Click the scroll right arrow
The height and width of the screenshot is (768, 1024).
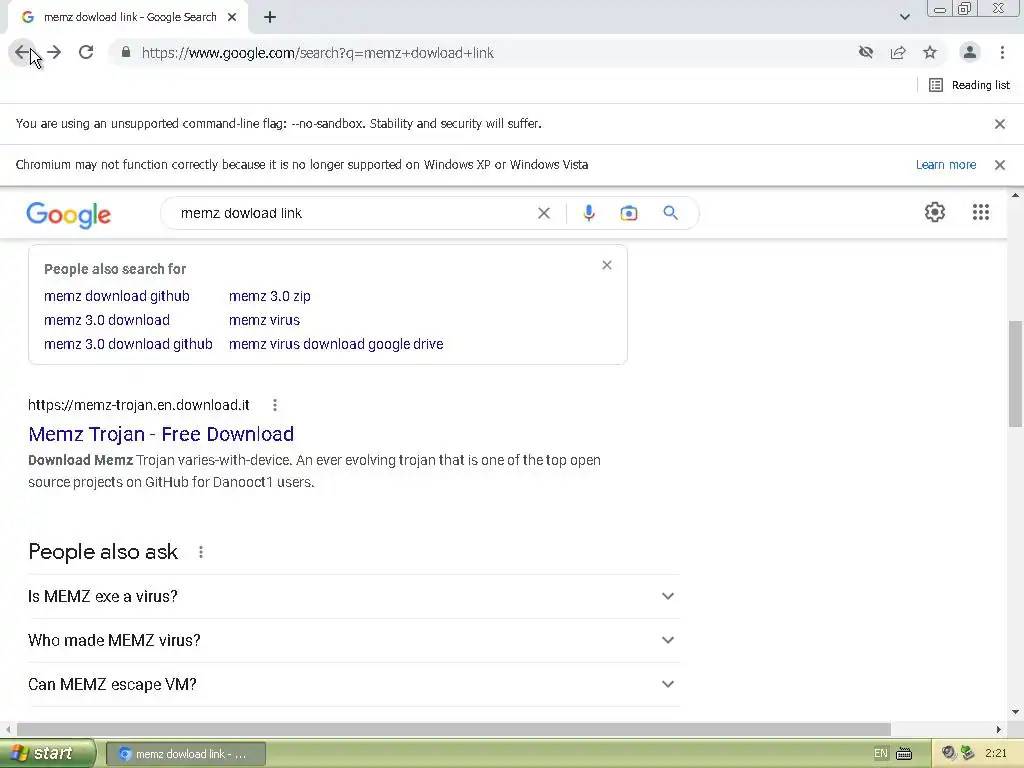tap(999, 729)
